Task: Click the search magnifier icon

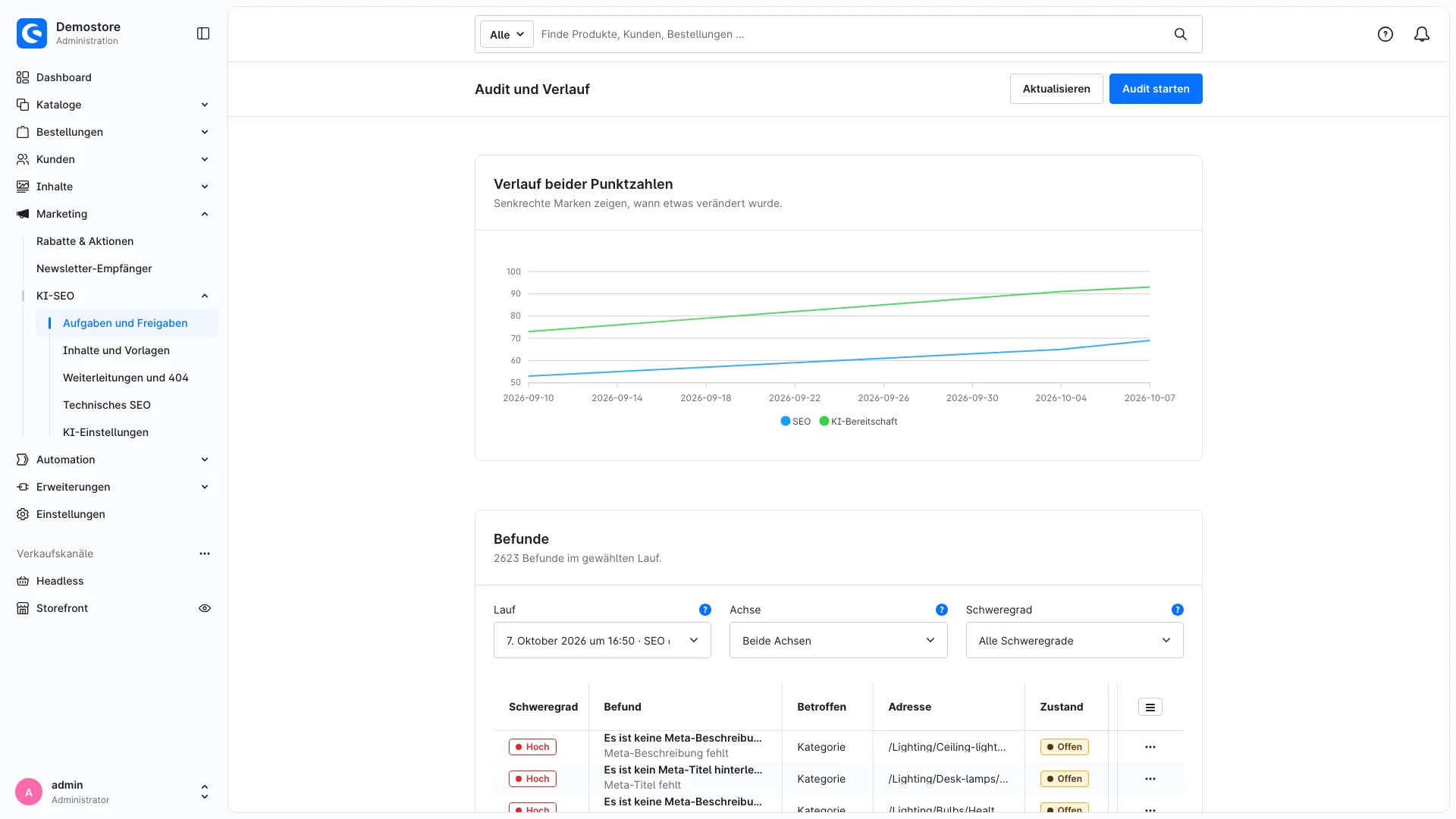Action: (1181, 34)
